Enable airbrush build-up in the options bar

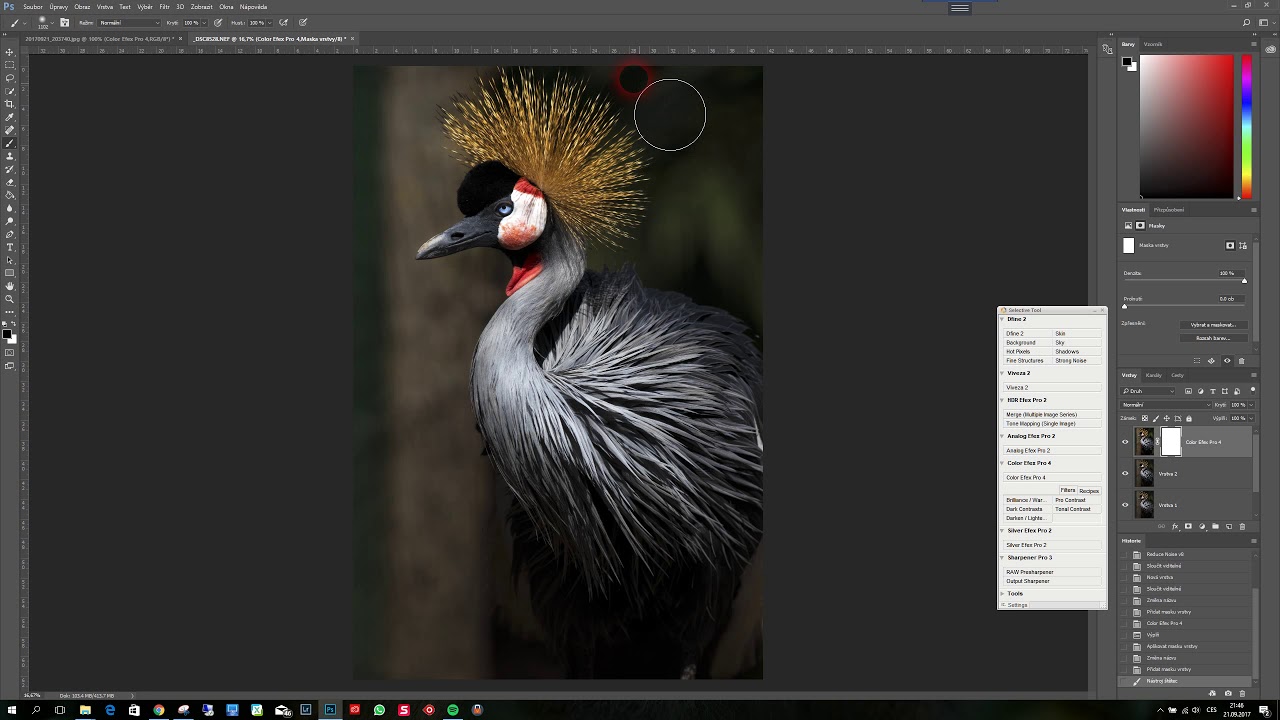(x=283, y=22)
